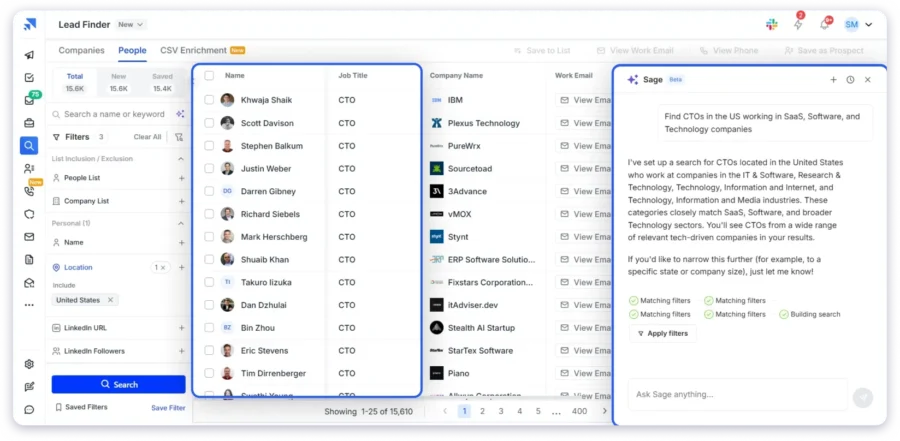This screenshot has height=441, width=900.
Task: Select the New 15.6K counter tab
Action: 119,83
